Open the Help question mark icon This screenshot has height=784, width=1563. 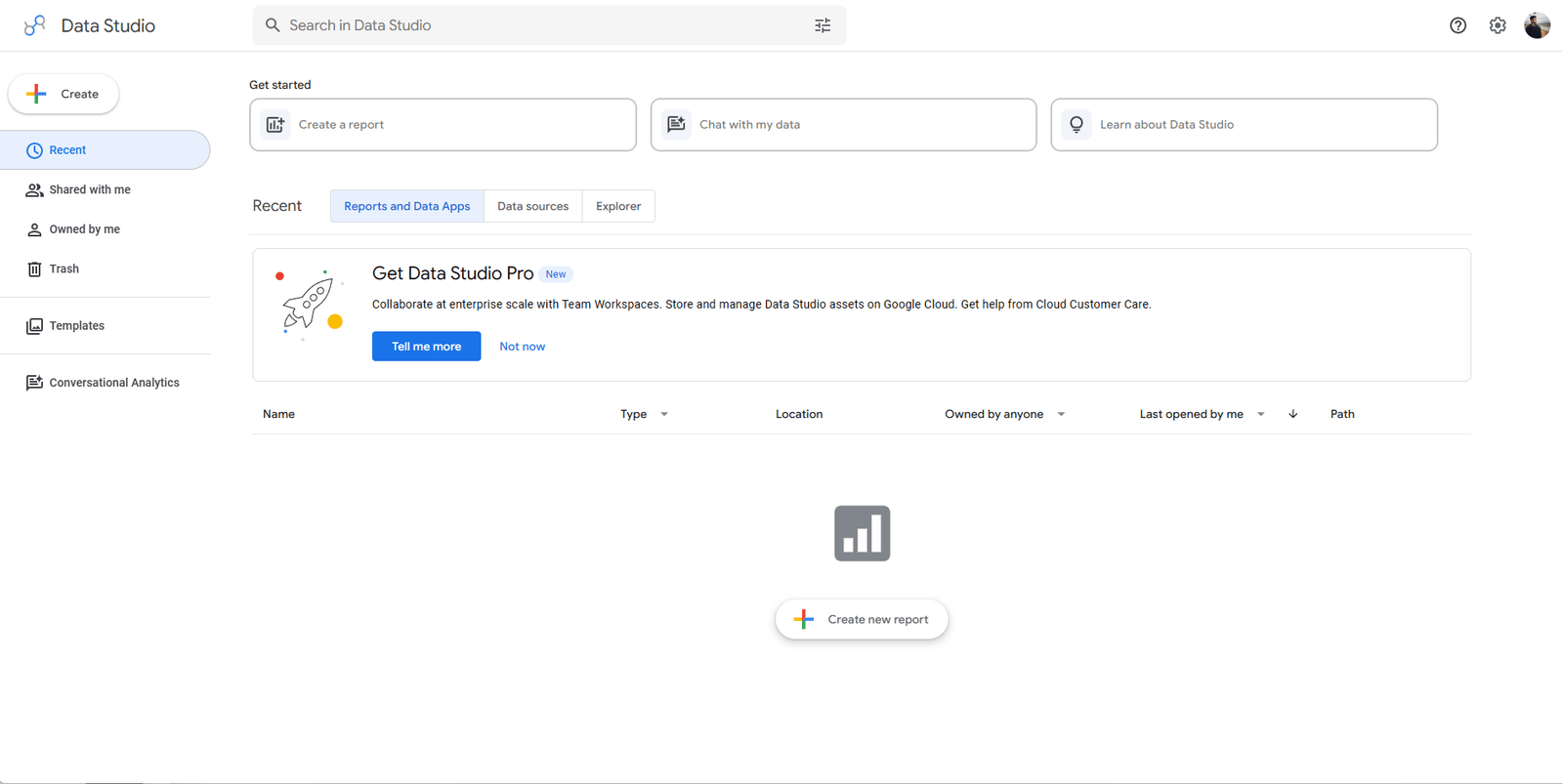pyautogui.click(x=1457, y=25)
